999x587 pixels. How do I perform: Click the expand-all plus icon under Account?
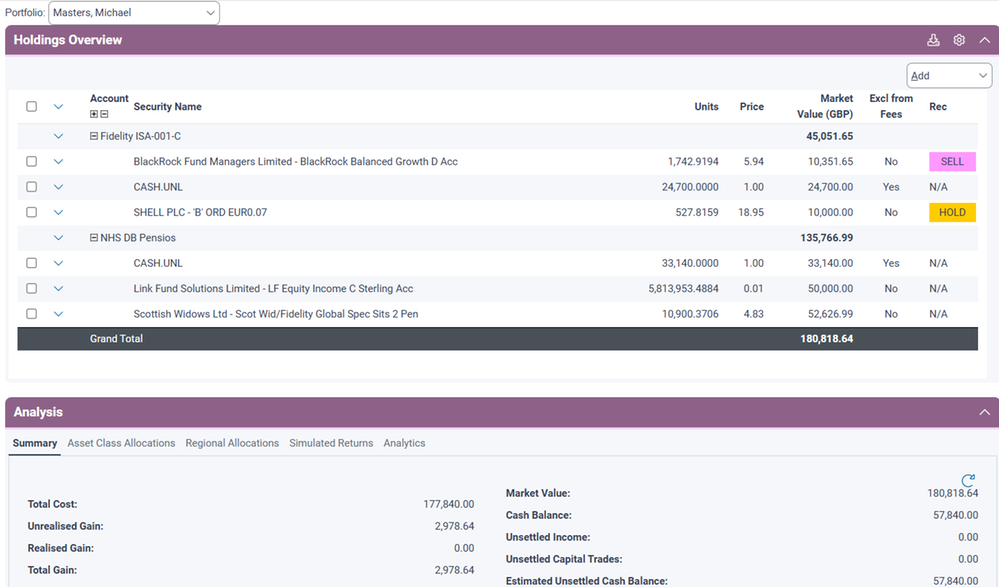[x=94, y=114]
